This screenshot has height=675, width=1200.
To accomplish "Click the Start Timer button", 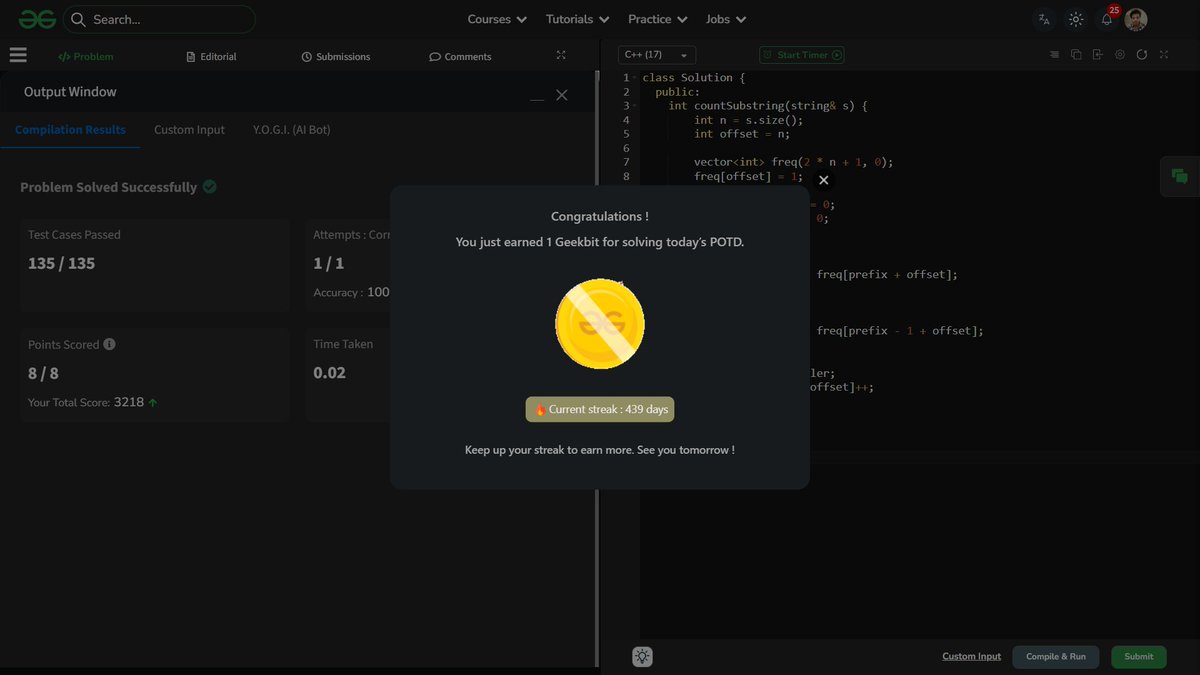I will tap(802, 55).
